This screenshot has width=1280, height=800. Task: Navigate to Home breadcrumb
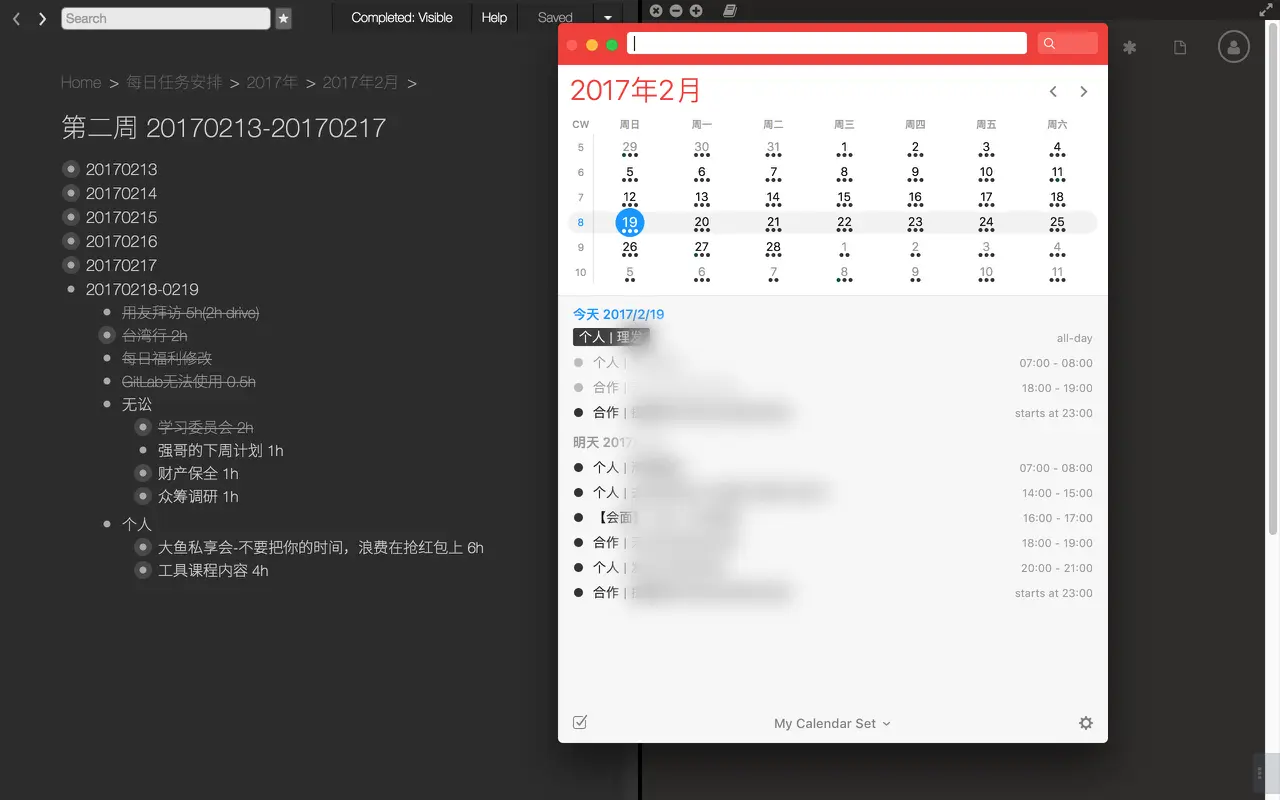(x=81, y=82)
